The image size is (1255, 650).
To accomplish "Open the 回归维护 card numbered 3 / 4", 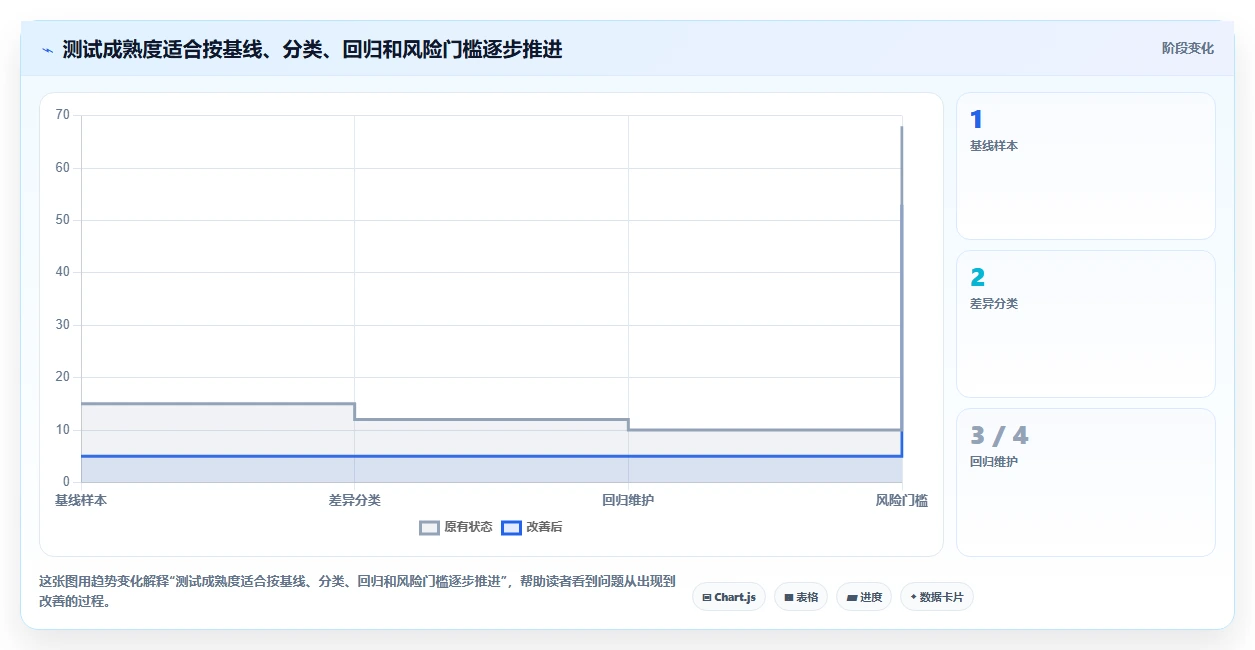I will tap(1086, 482).
